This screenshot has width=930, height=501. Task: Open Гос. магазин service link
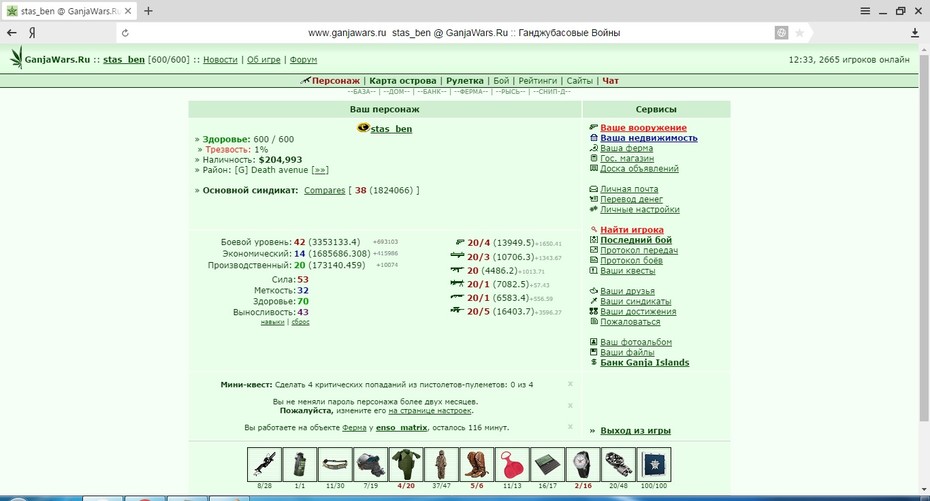click(627, 158)
